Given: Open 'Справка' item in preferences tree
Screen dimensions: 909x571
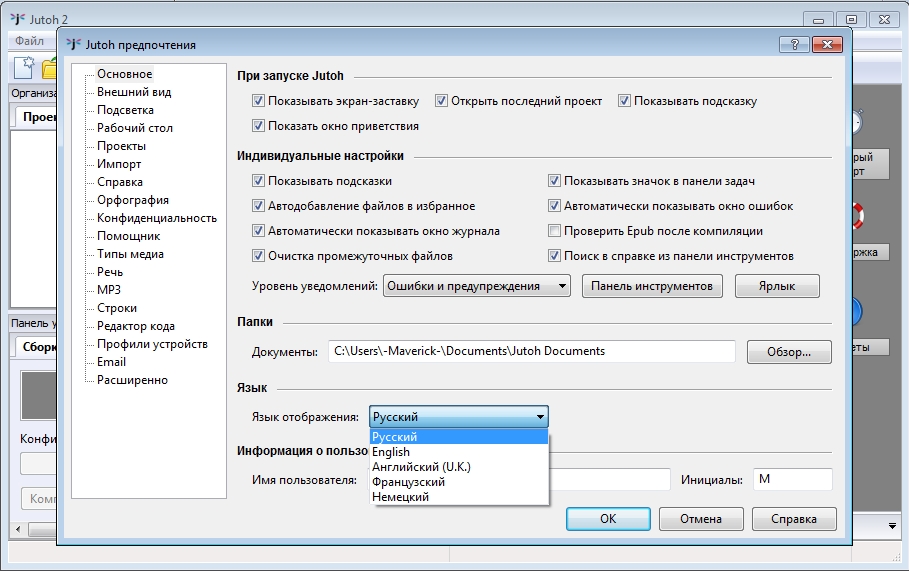Looking at the screenshot, I should click(119, 181).
